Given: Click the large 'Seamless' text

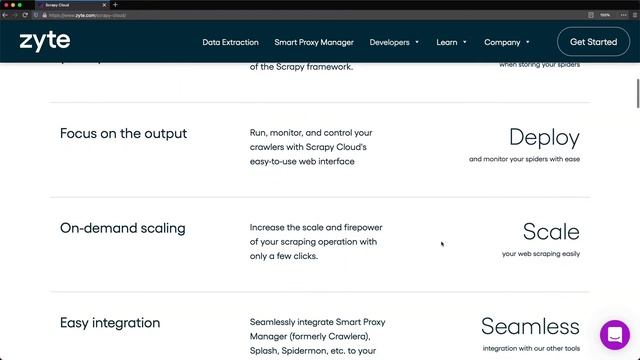Looking at the screenshot, I should pyautogui.click(x=530, y=327).
